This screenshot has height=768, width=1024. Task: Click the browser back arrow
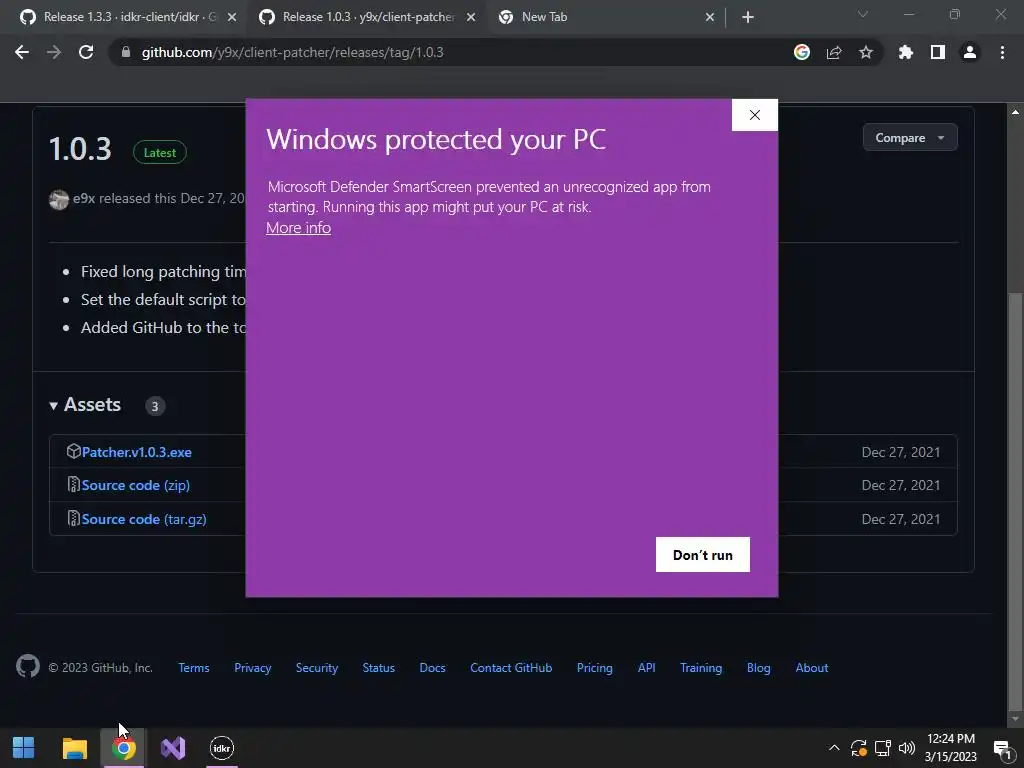point(22,52)
